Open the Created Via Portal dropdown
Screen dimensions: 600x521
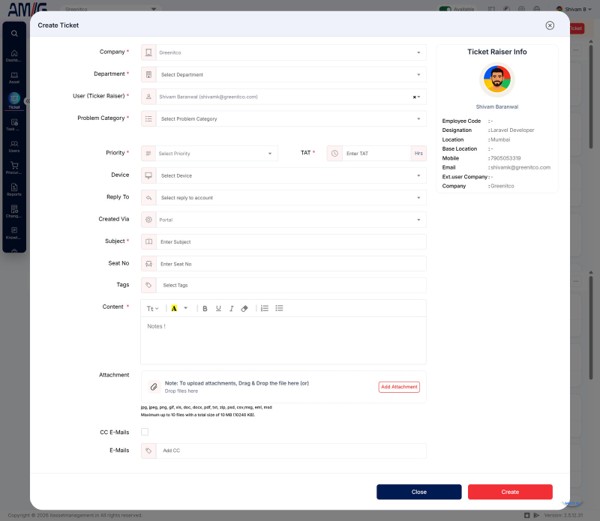(284, 220)
